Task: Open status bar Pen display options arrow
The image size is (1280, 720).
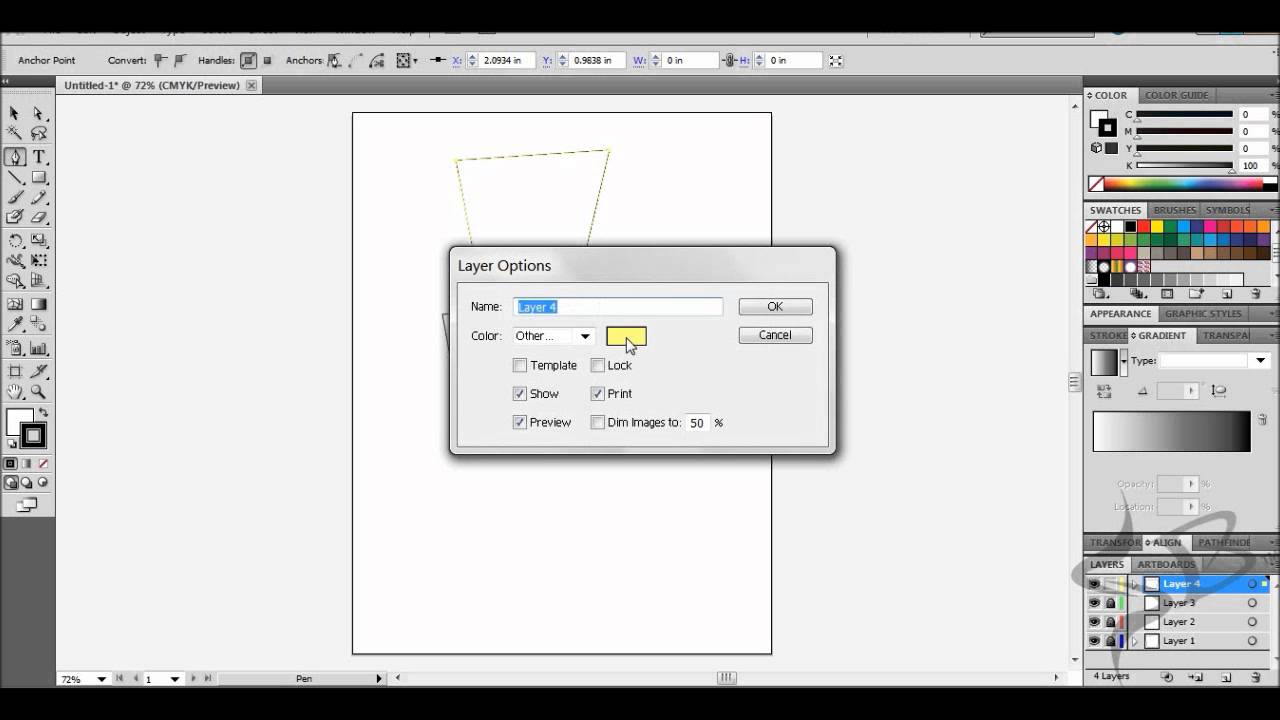Action: point(379,679)
